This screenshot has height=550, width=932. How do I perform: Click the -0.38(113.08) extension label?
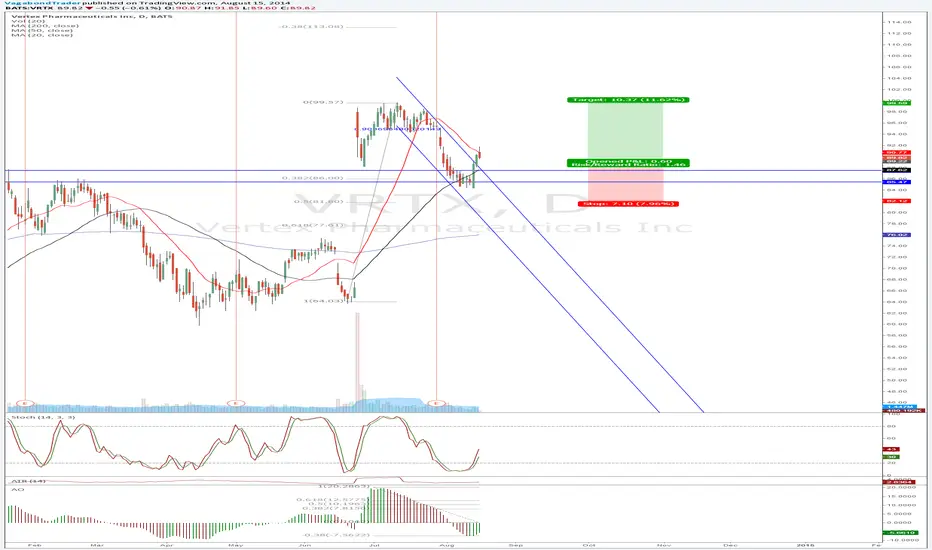[x=311, y=27]
